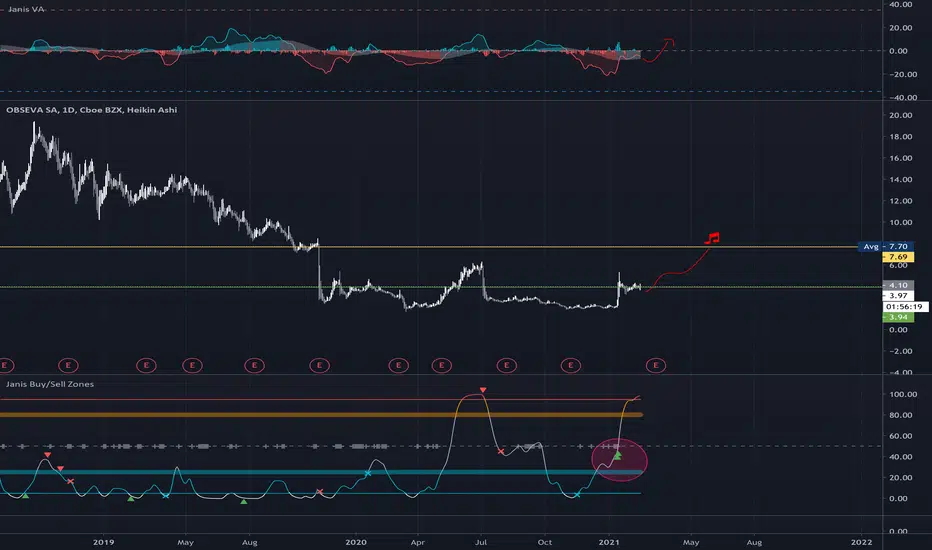932x550 pixels.
Task: Select the thick orange band at level 80
Action: [x=321, y=414]
